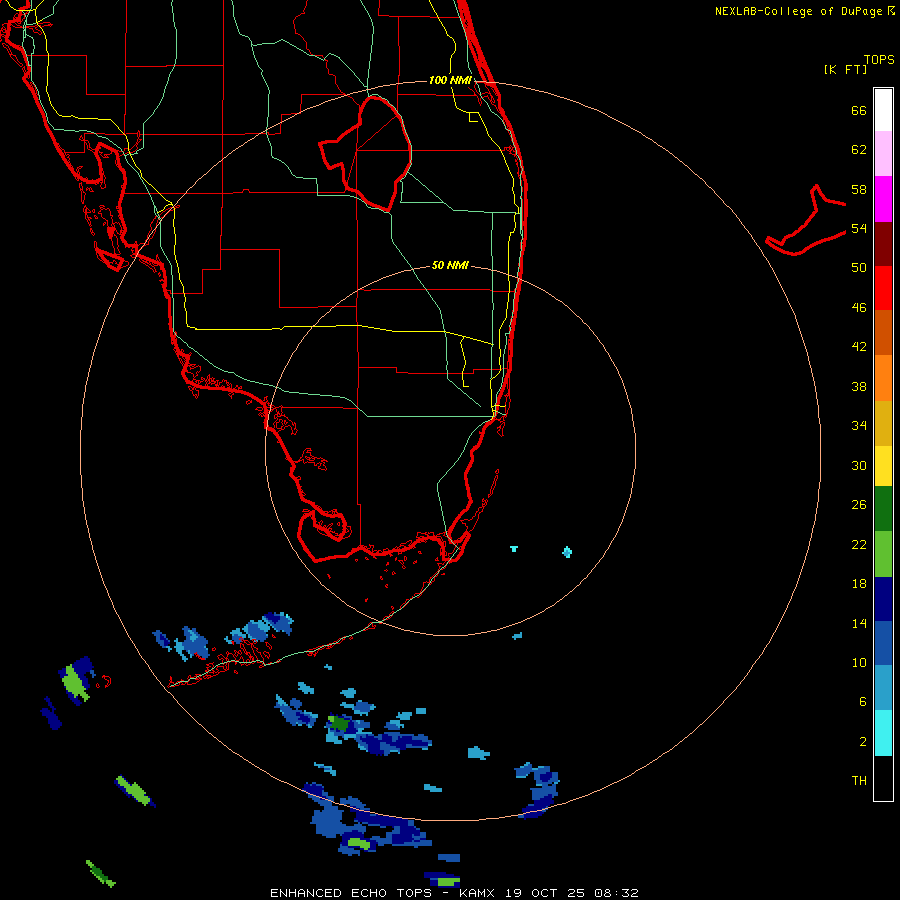Click the 66 legend value
Screen dimensions: 900x900
(859, 110)
